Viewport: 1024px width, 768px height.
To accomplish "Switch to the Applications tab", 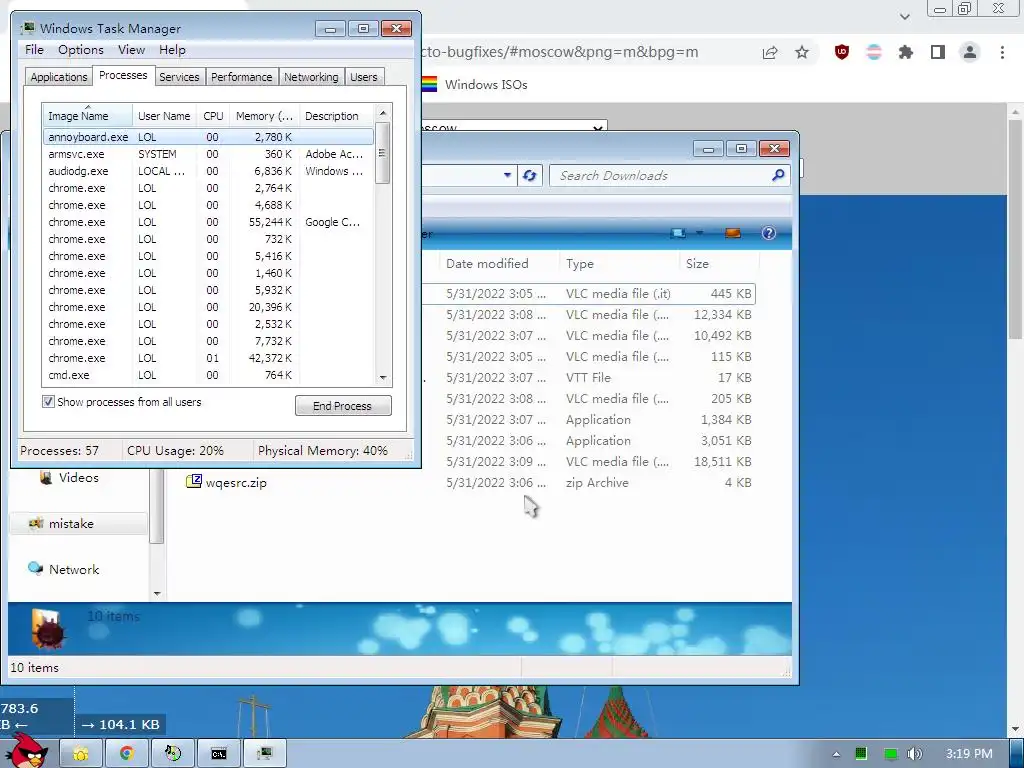I will [59, 77].
